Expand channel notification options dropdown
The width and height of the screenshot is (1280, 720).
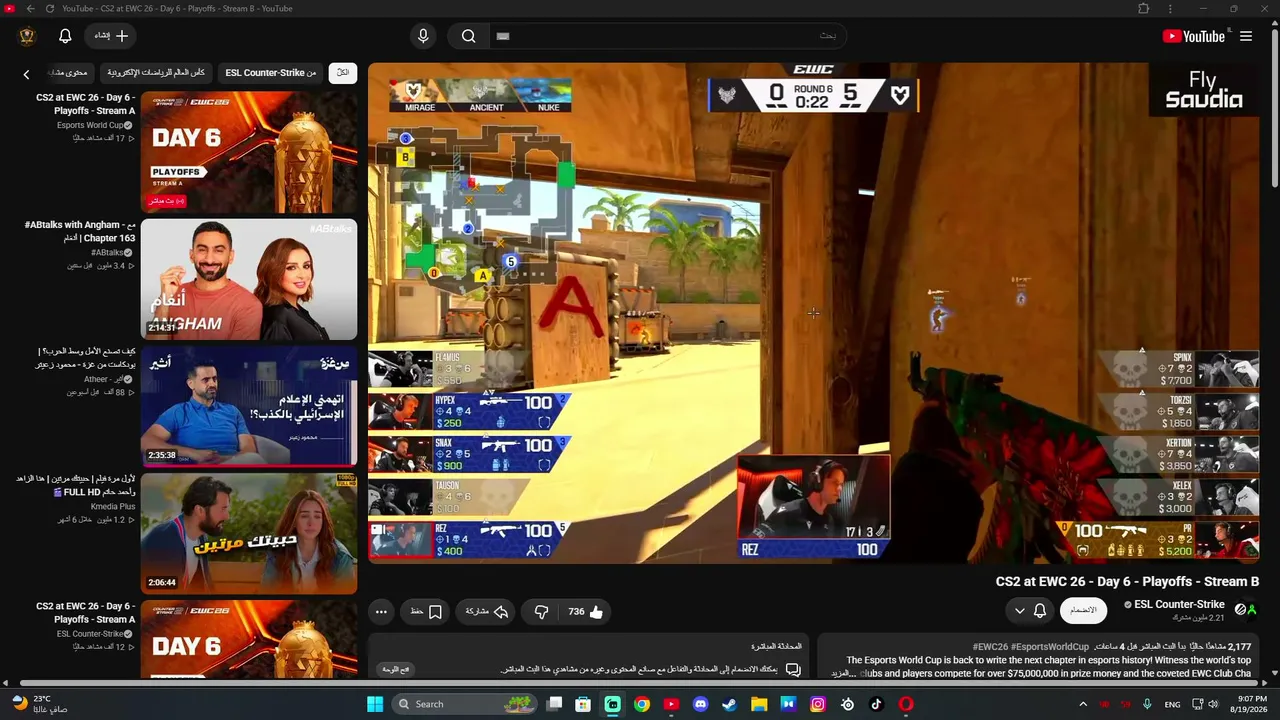1030,611
